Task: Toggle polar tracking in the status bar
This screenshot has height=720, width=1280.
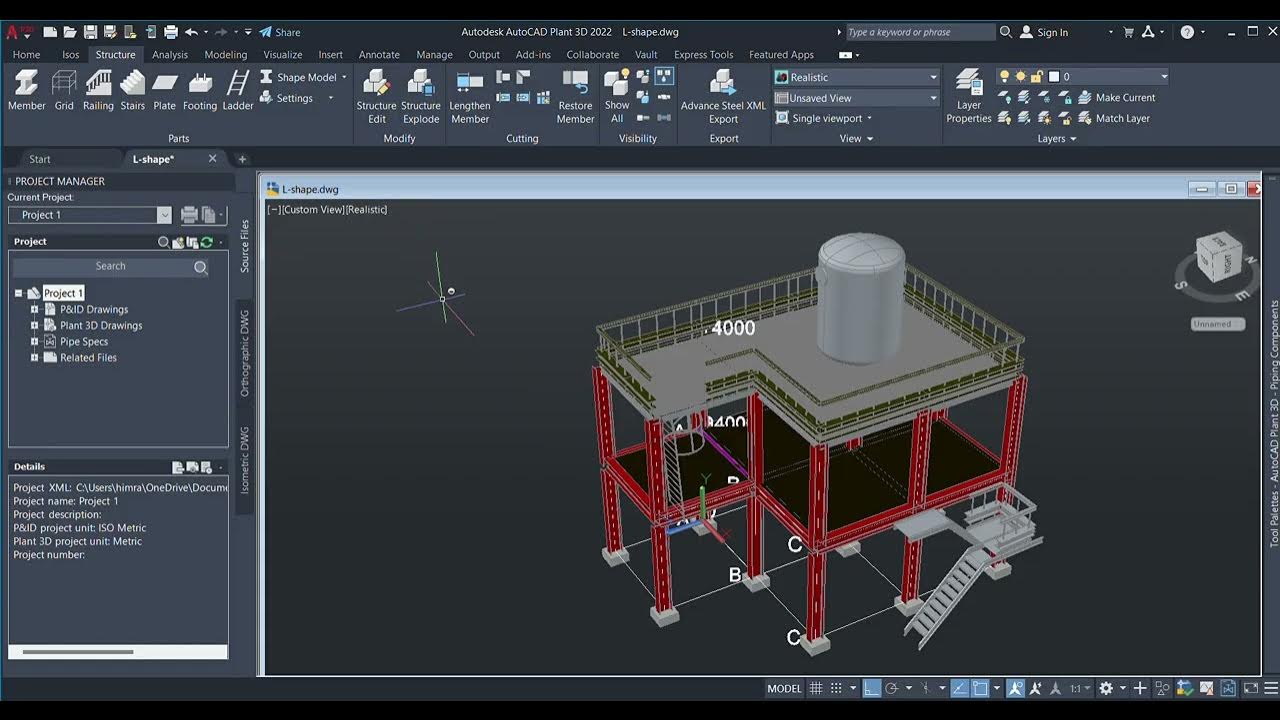Action: pos(892,688)
